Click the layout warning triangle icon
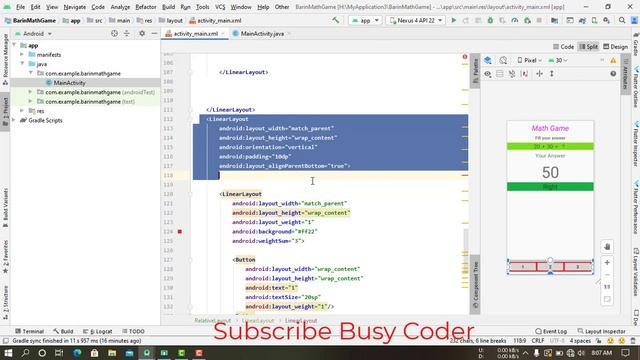 tap(613, 60)
